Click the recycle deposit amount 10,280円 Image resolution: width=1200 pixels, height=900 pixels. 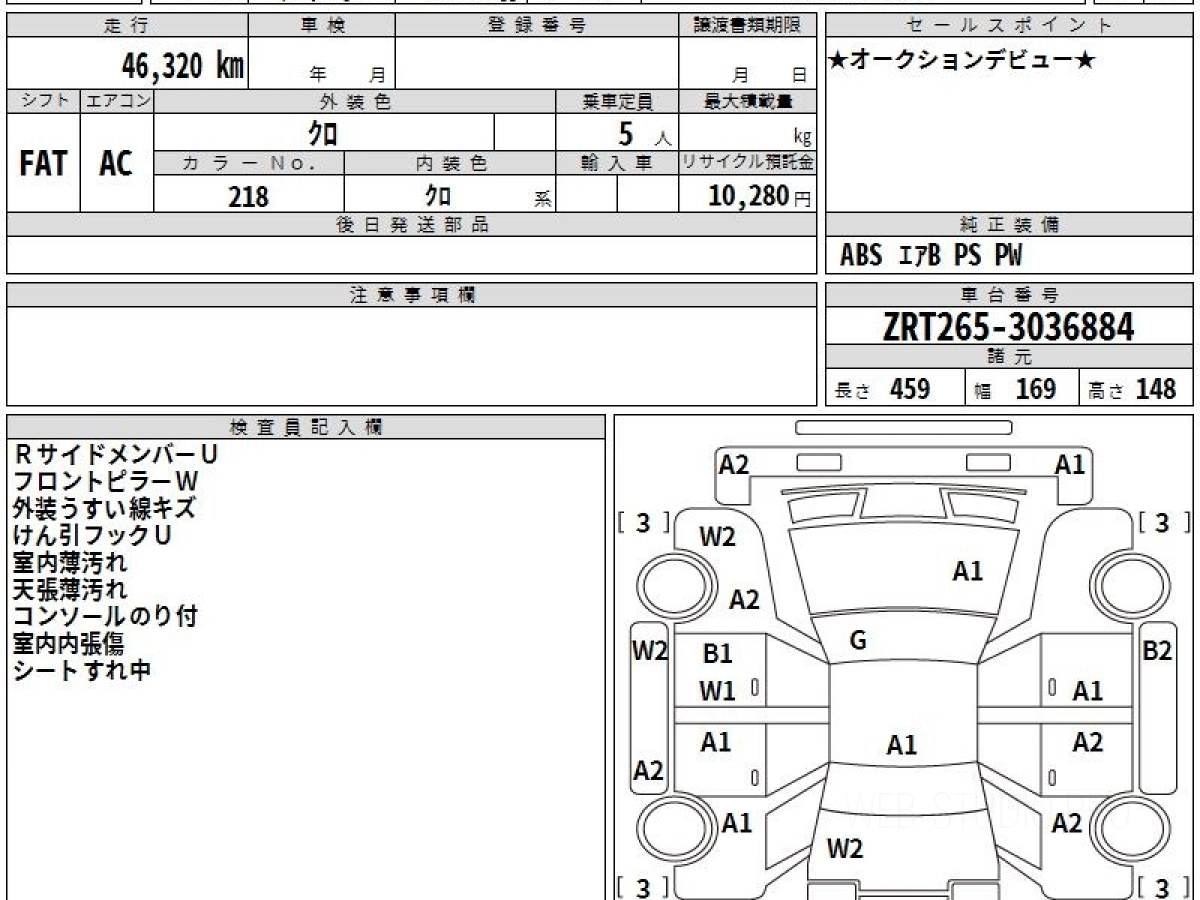(760, 196)
